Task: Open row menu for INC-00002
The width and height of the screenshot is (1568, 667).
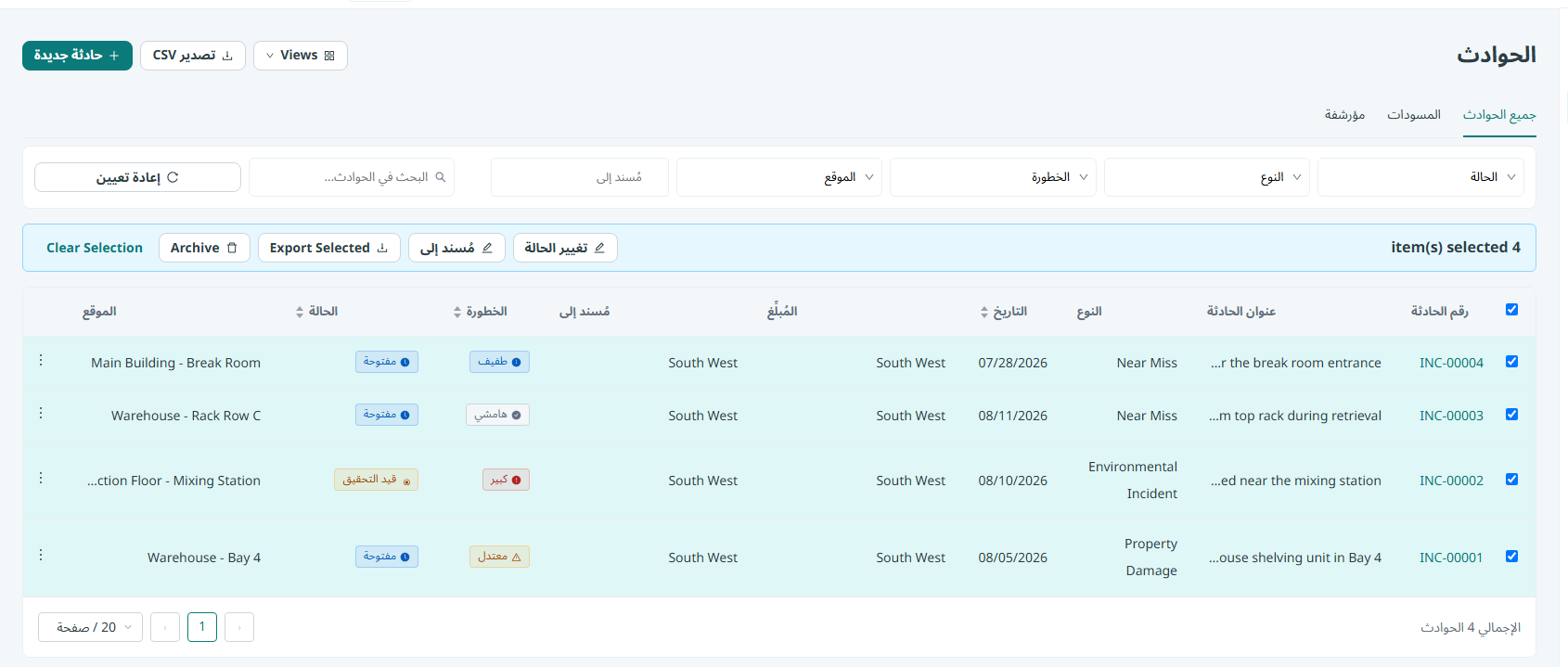Action: tap(41, 478)
